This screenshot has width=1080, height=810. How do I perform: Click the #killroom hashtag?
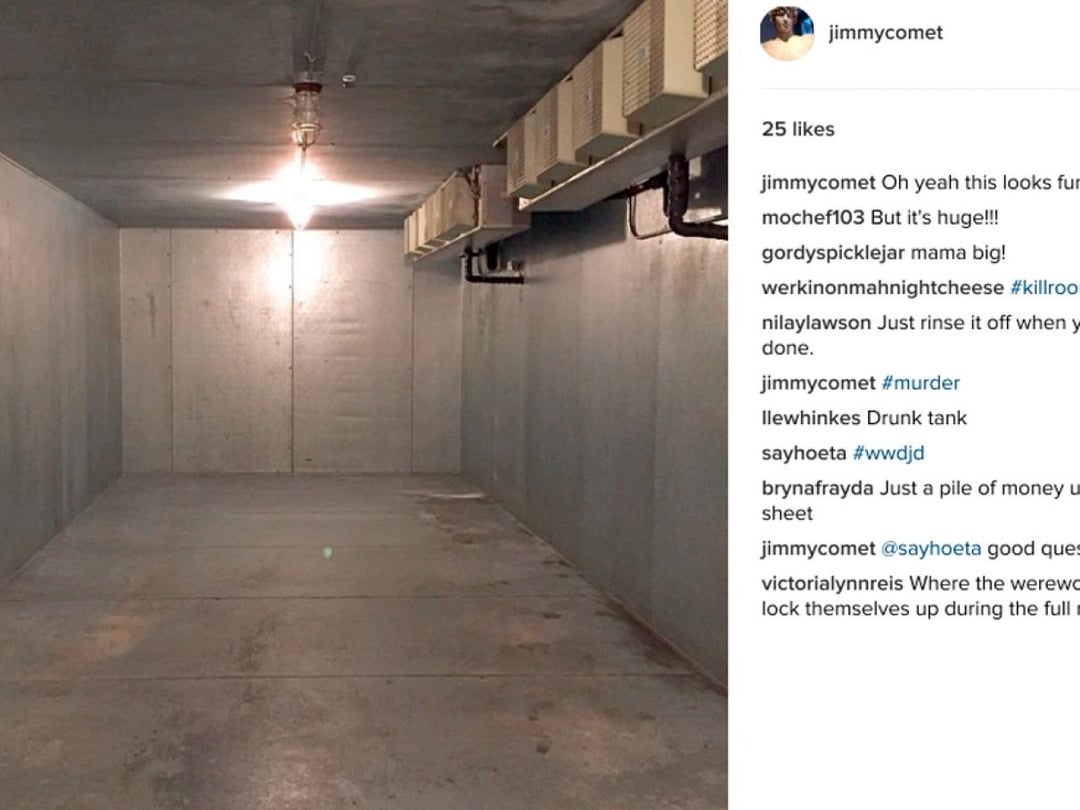(1045, 288)
